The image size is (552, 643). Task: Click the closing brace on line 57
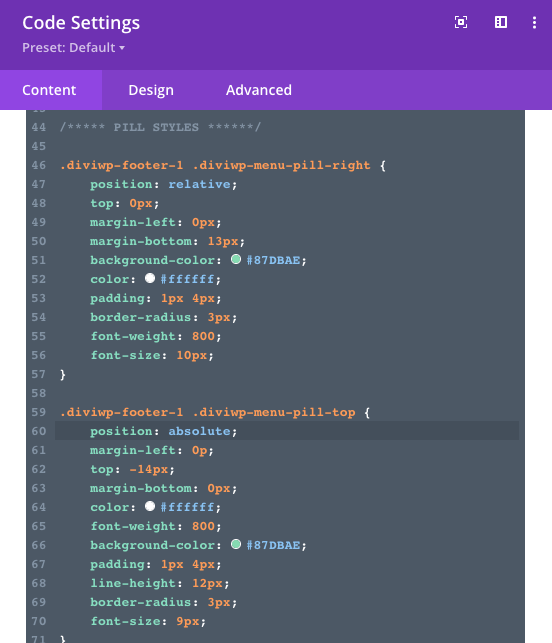point(63,374)
